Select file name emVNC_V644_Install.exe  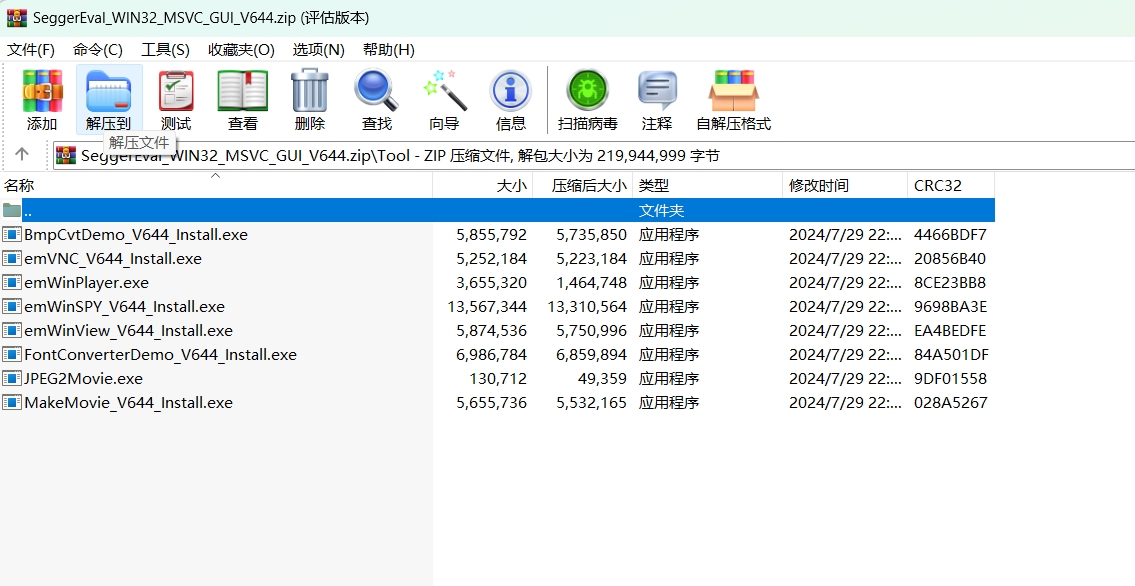click(x=113, y=258)
